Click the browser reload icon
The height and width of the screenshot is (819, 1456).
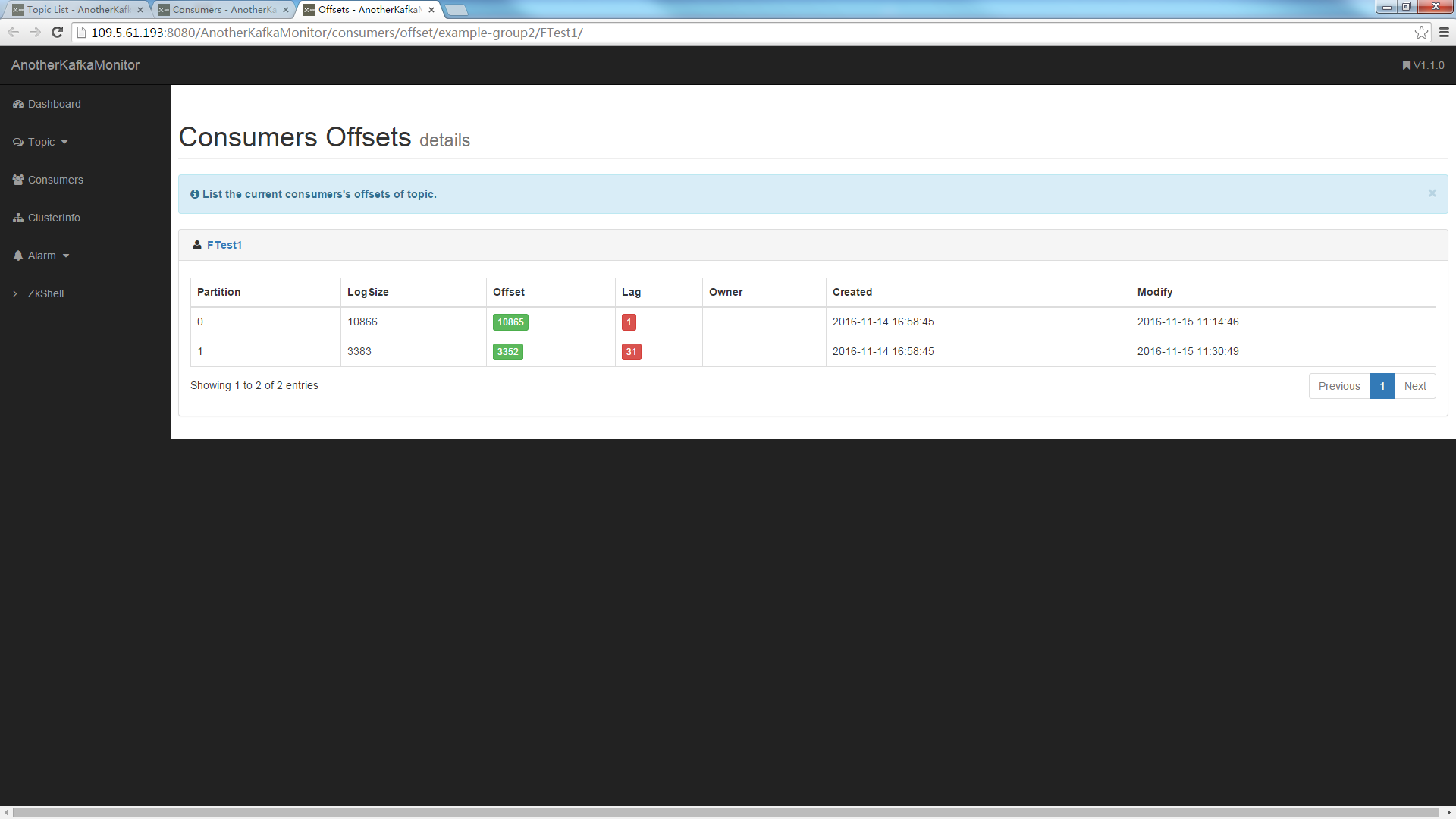57,32
